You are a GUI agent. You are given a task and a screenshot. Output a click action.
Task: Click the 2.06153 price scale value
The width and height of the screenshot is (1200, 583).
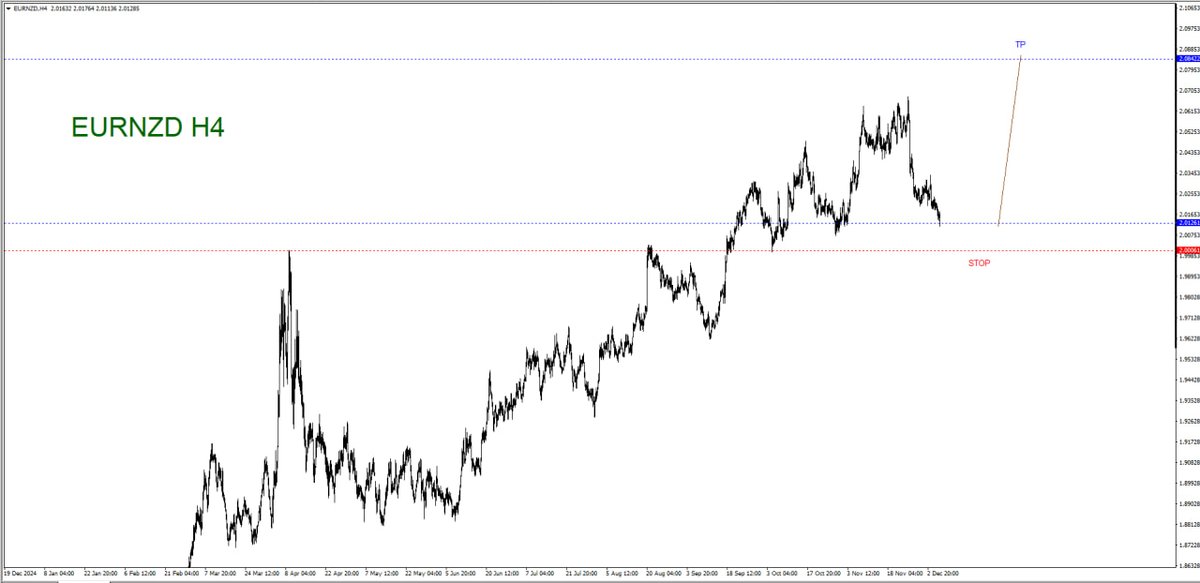[x=1190, y=111]
